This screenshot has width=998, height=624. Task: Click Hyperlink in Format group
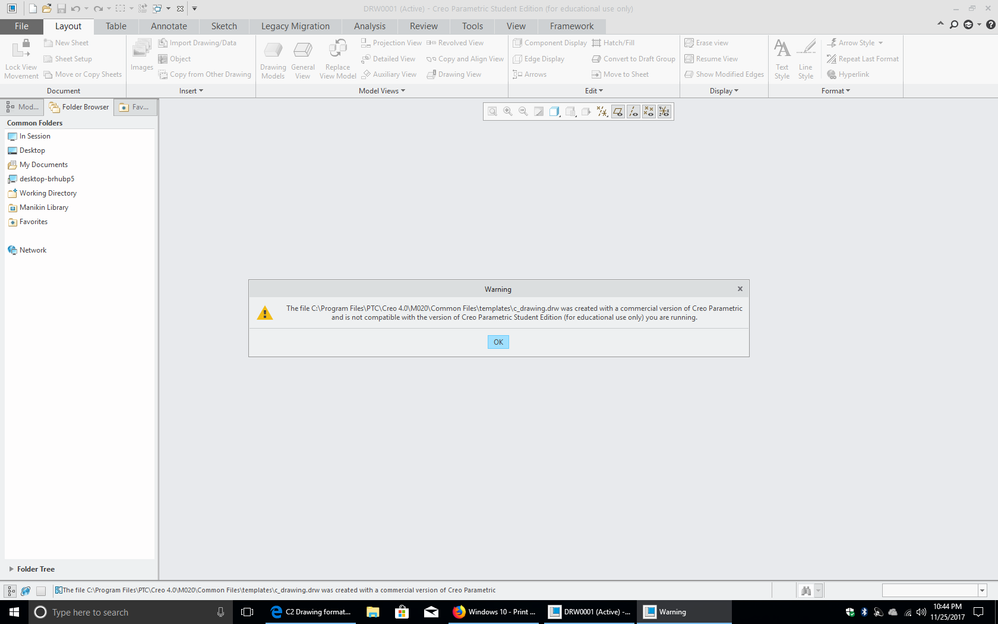click(848, 74)
